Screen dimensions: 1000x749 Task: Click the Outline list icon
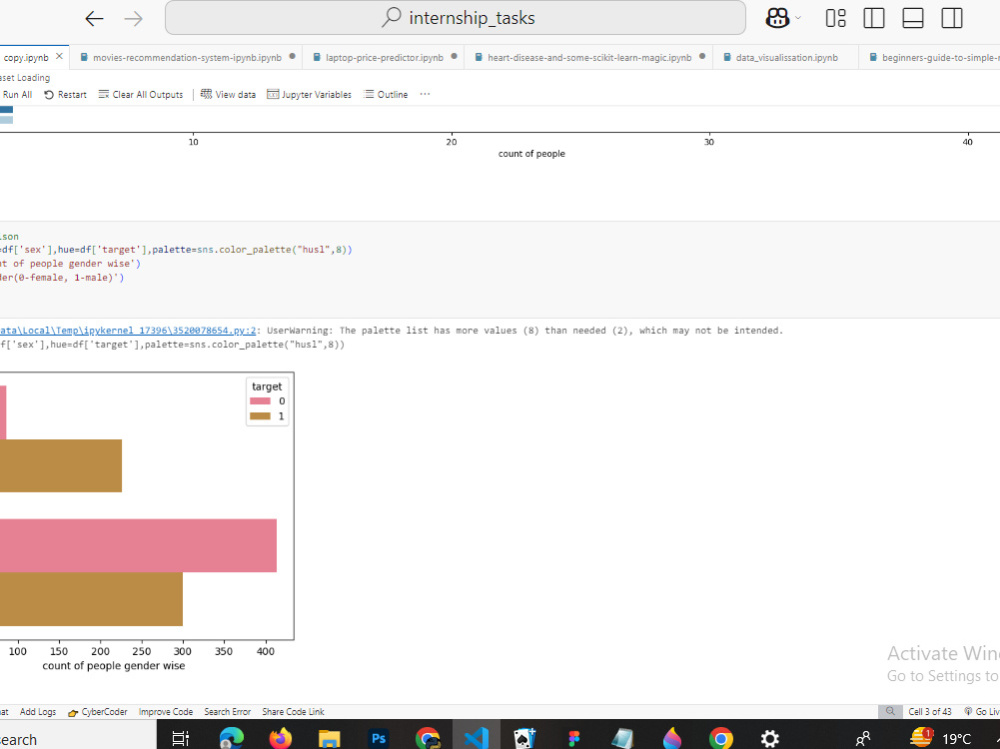coord(369,94)
